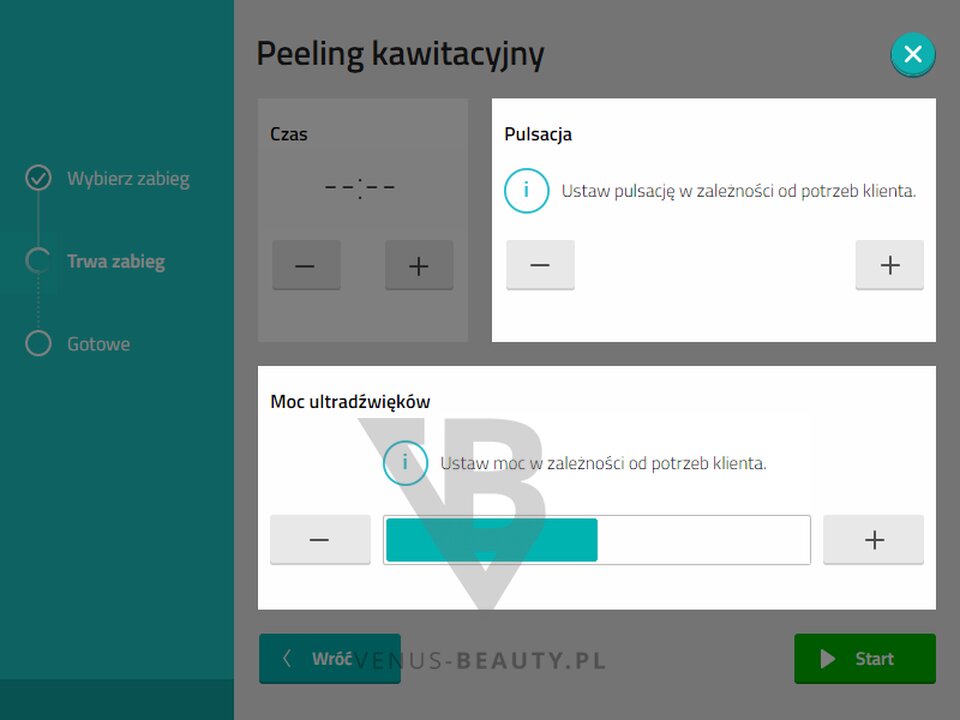Raise Moc ultradźwięków with plus button
Screen dimensions: 960x720
click(x=874, y=539)
